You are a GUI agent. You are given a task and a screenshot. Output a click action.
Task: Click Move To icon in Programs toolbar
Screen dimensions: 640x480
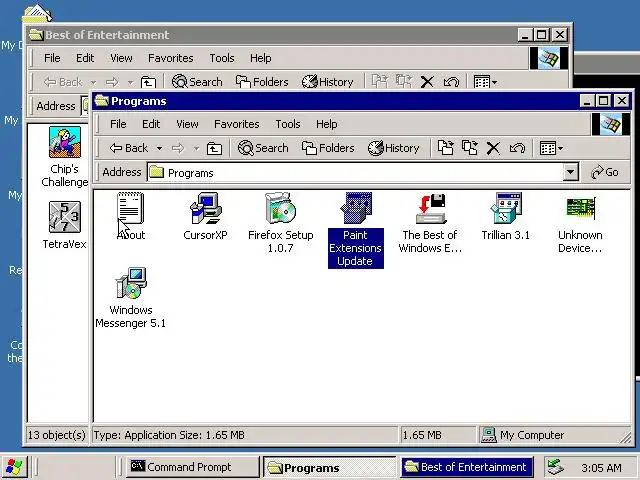click(445, 148)
